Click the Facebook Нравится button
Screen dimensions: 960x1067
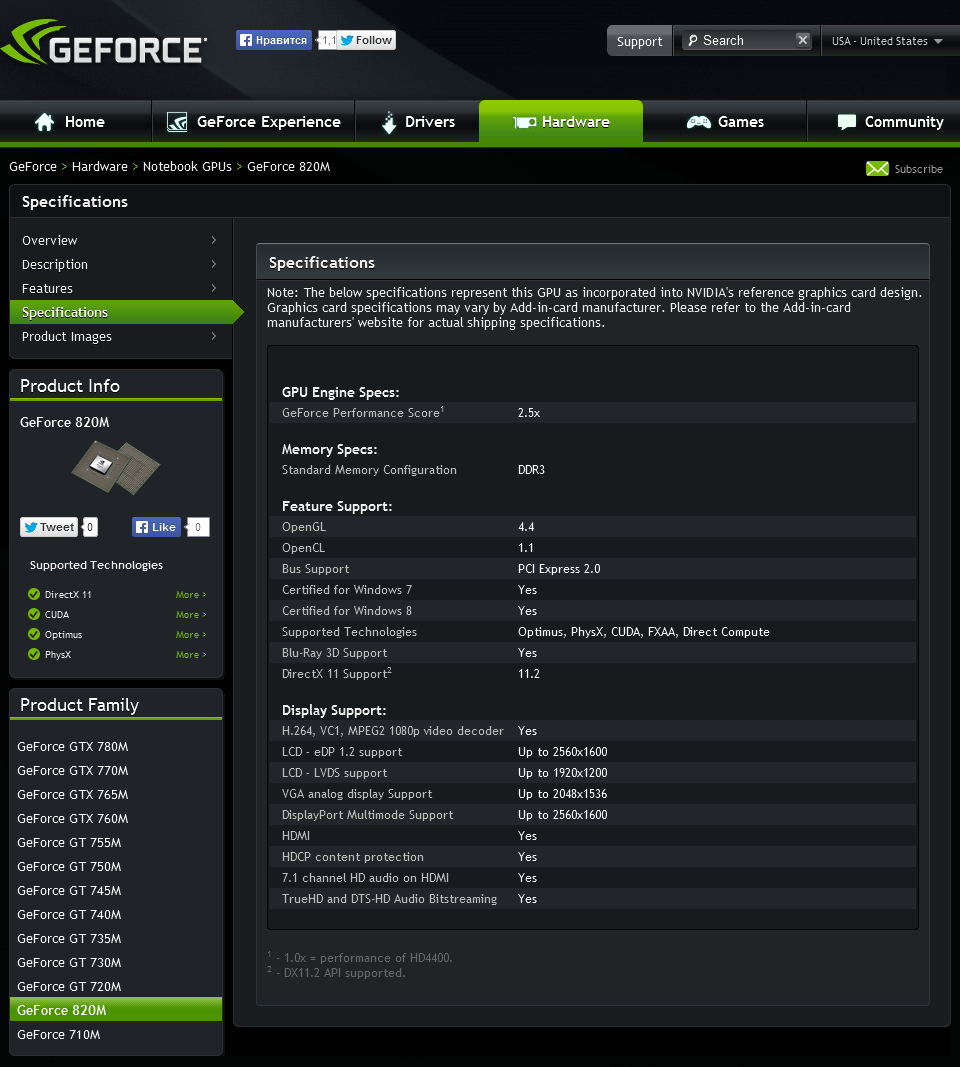[x=274, y=40]
